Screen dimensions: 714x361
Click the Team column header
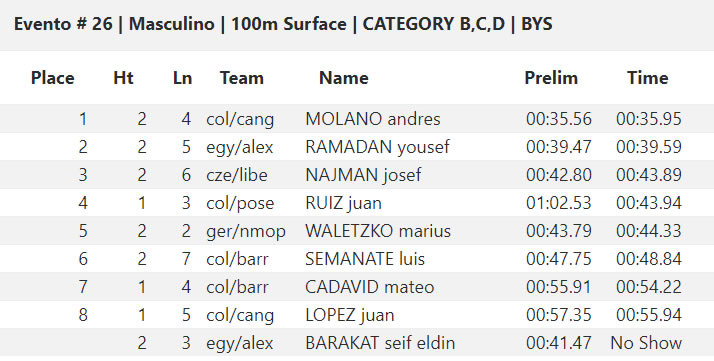tap(242, 78)
